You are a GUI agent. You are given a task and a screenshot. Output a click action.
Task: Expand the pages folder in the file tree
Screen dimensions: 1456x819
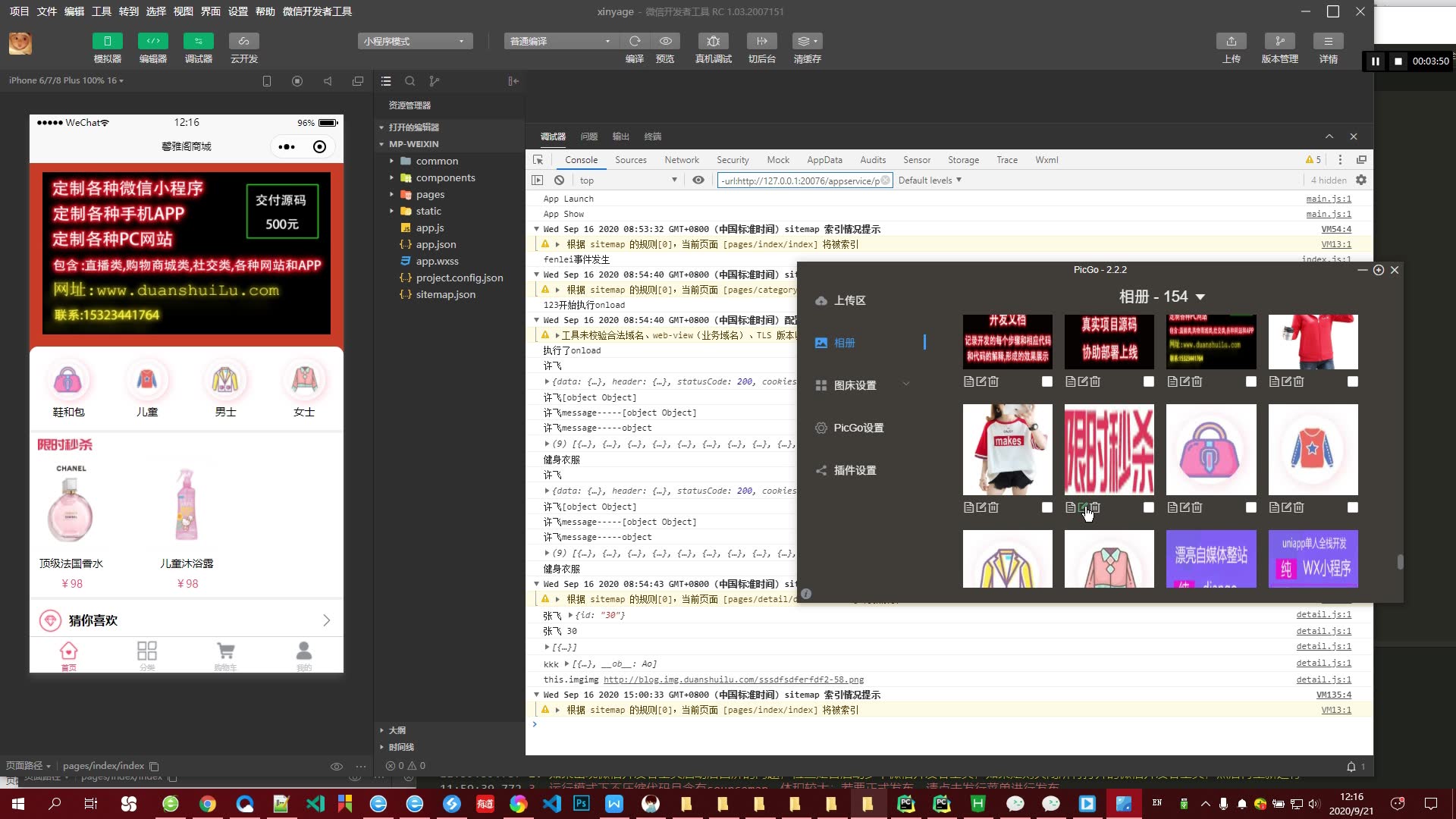pos(430,194)
